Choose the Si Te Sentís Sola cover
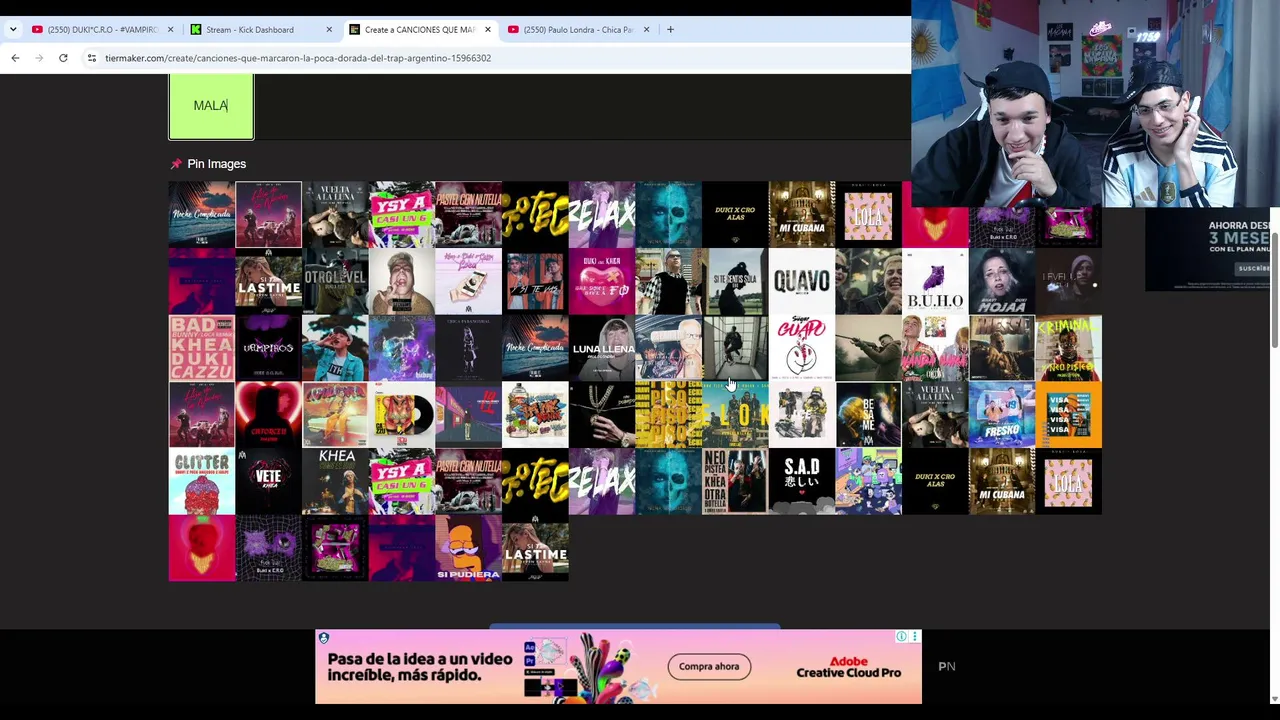1280x720 pixels. point(735,281)
